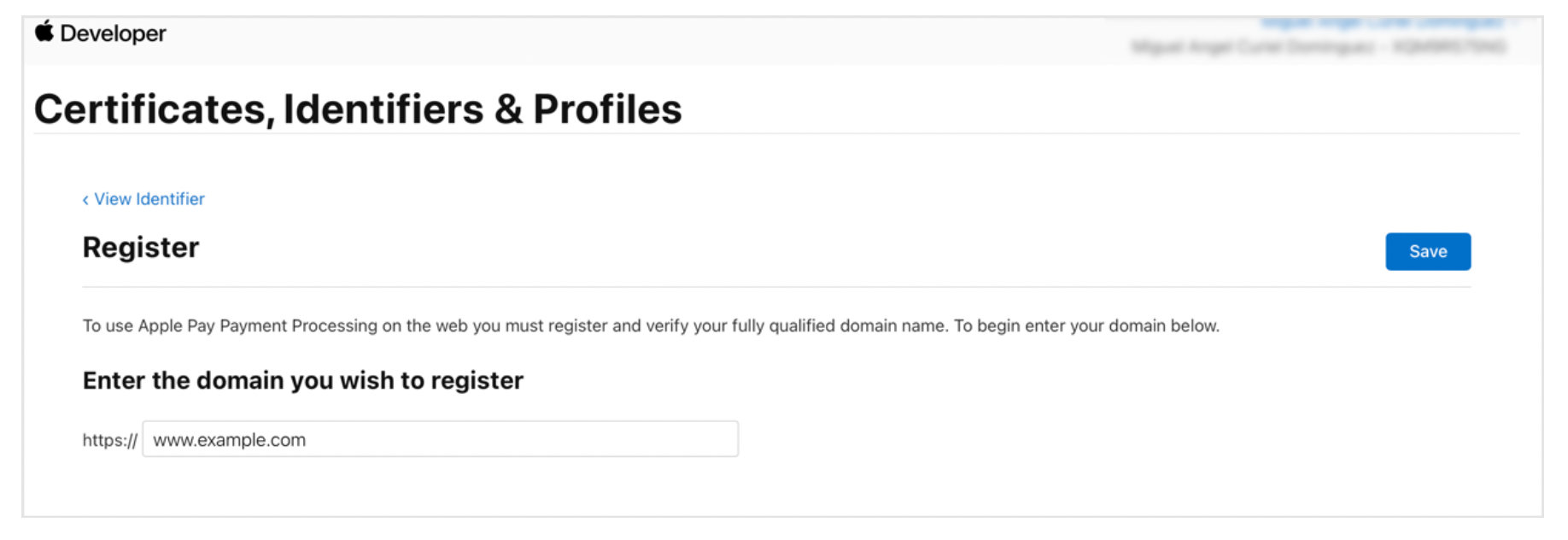Focus the www.example.com domain input field
This screenshot has width=1568, height=540.
point(440,439)
